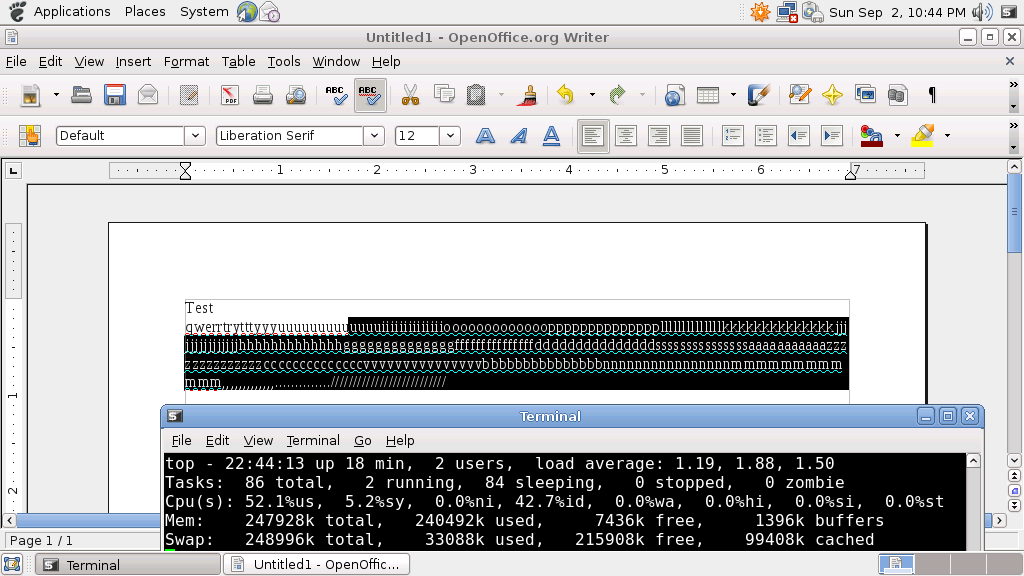Set paragraph alignment to Centered
The height and width of the screenshot is (576, 1024).
coord(626,136)
